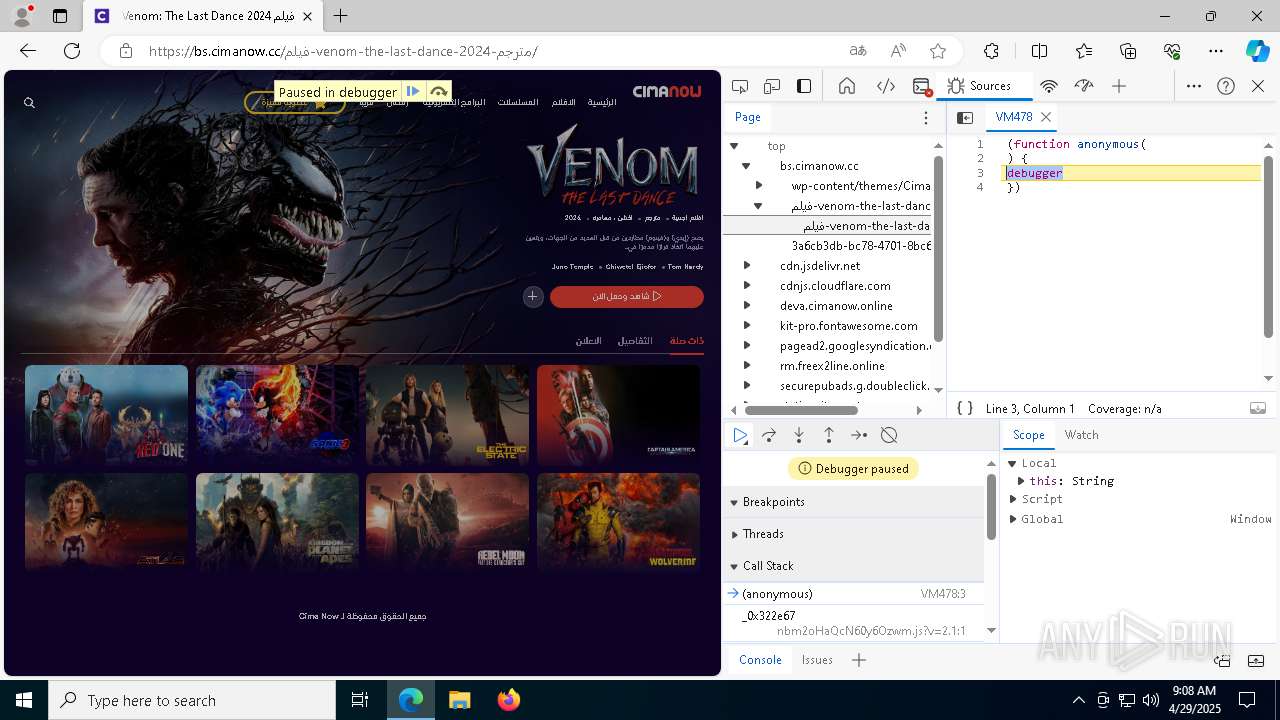This screenshot has width=1280, height=720.
Task: Select the Page navigator tab
Action: click(x=748, y=118)
